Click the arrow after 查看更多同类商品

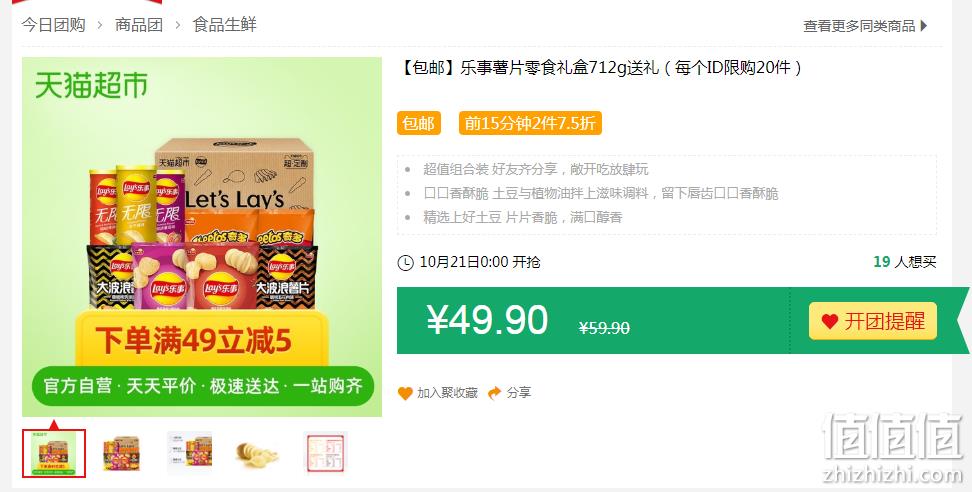[x=924, y=26]
